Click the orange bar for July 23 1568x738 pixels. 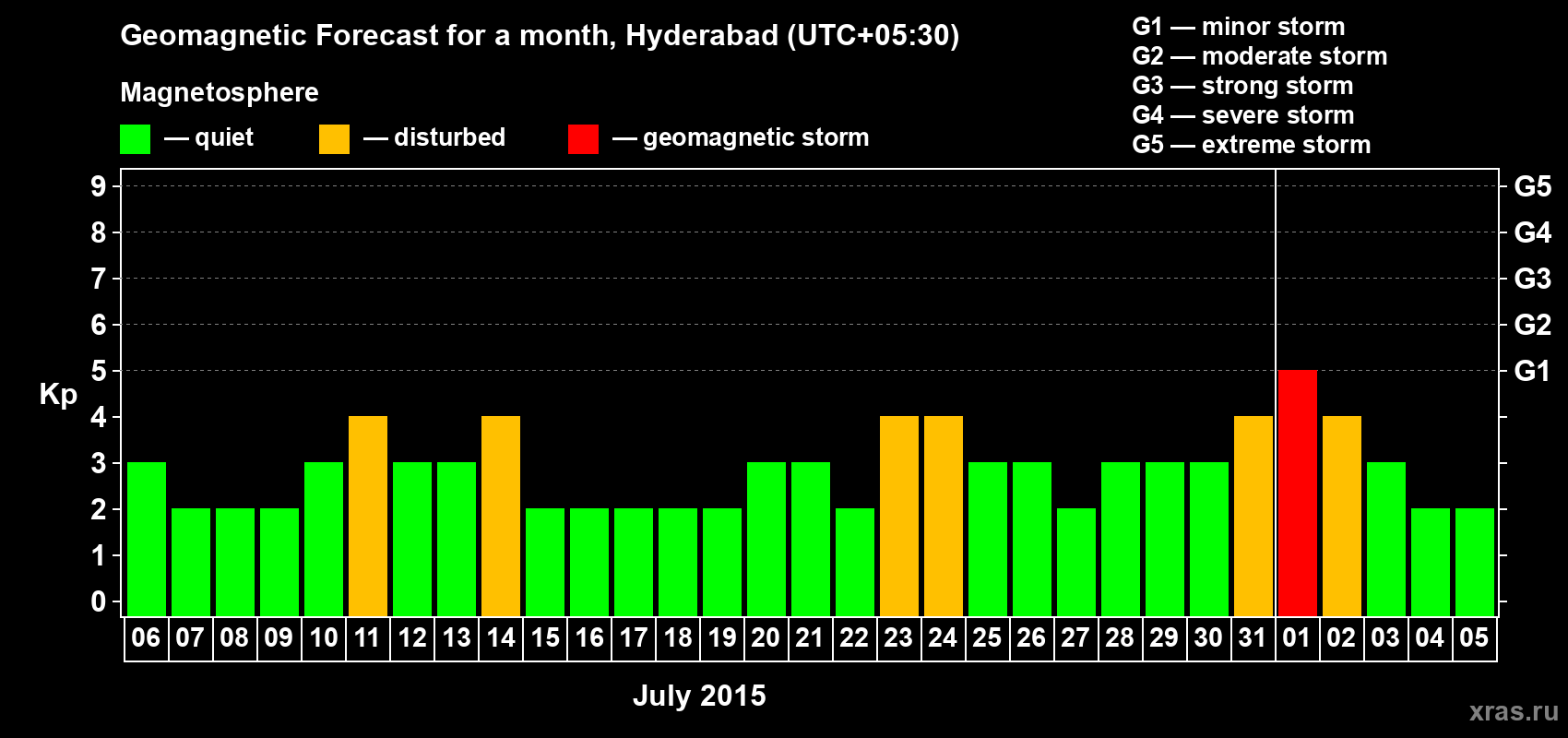(x=899, y=517)
